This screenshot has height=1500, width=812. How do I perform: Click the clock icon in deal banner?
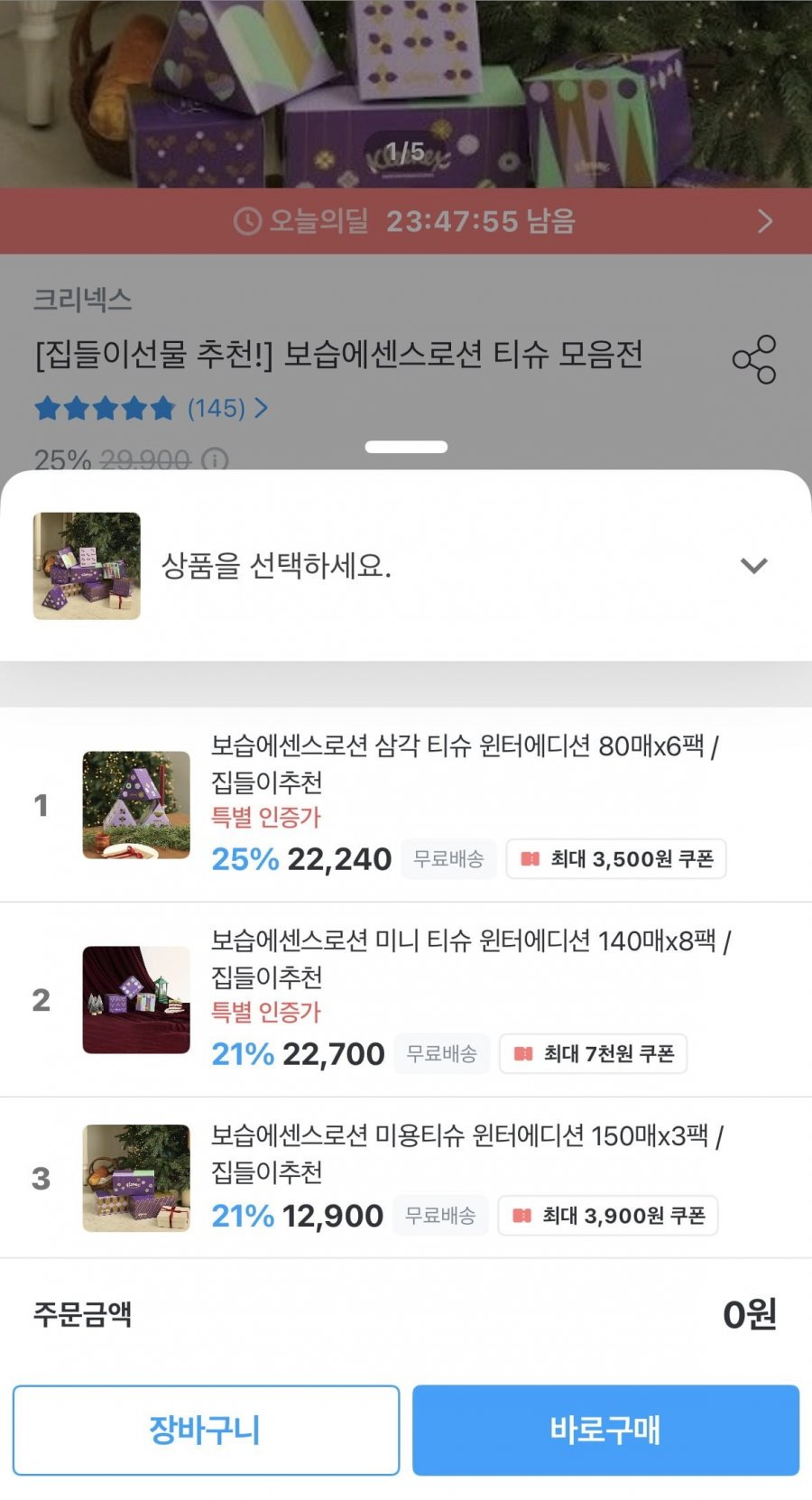click(x=247, y=221)
